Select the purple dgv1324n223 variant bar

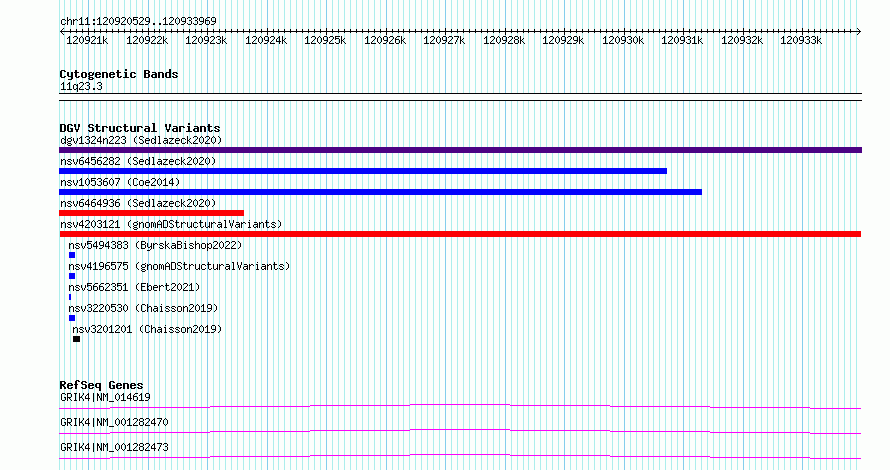click(460, 150)
